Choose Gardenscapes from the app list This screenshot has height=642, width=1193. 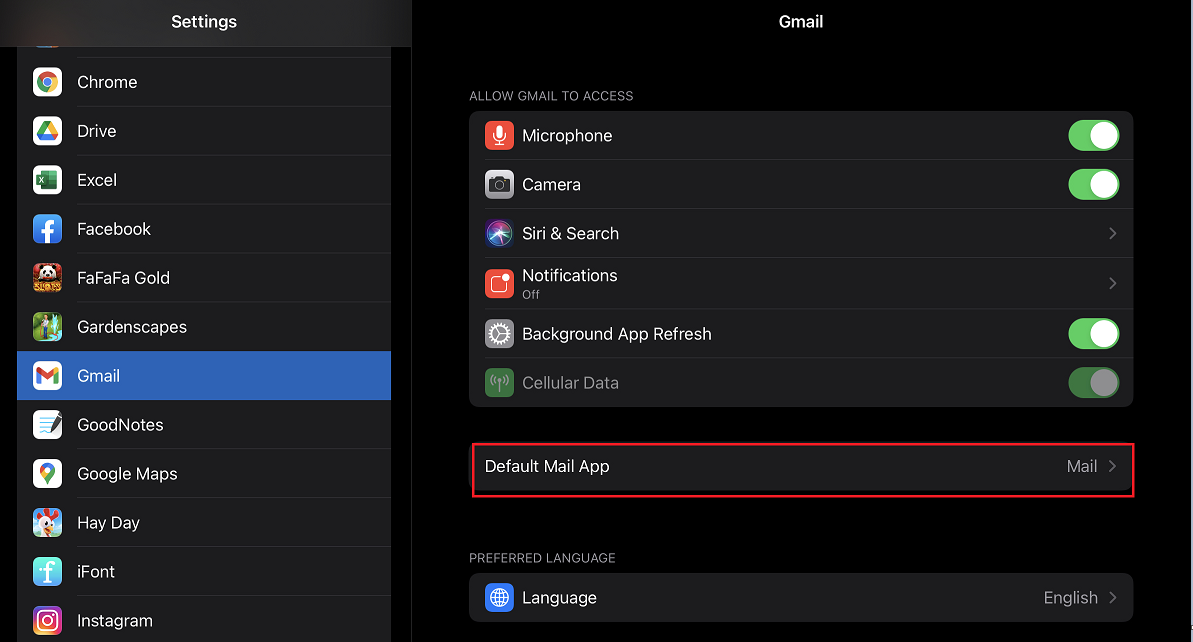[204, 327]
